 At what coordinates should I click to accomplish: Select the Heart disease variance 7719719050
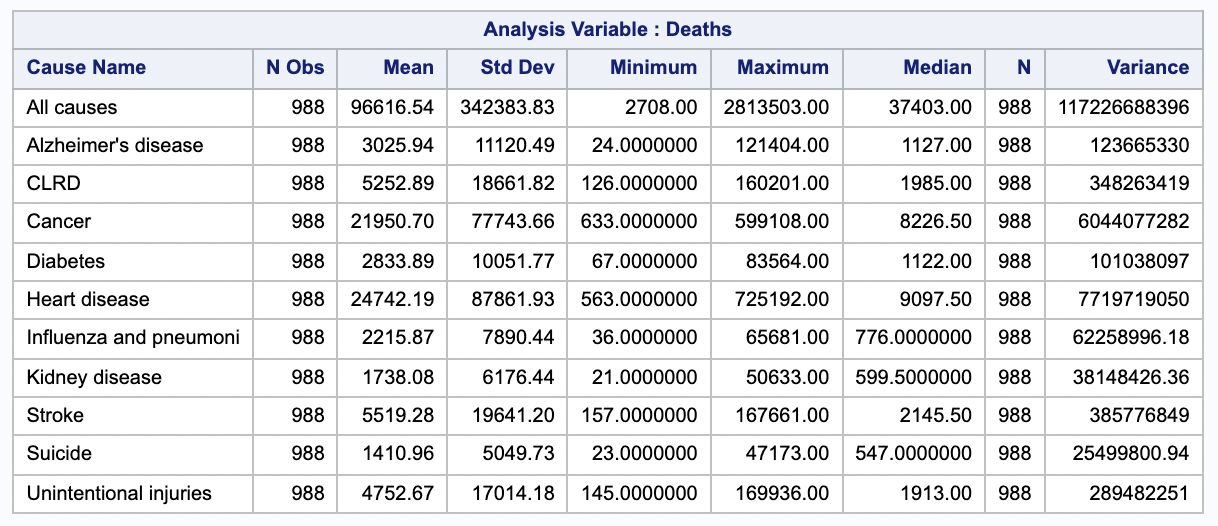[1135, 299]
